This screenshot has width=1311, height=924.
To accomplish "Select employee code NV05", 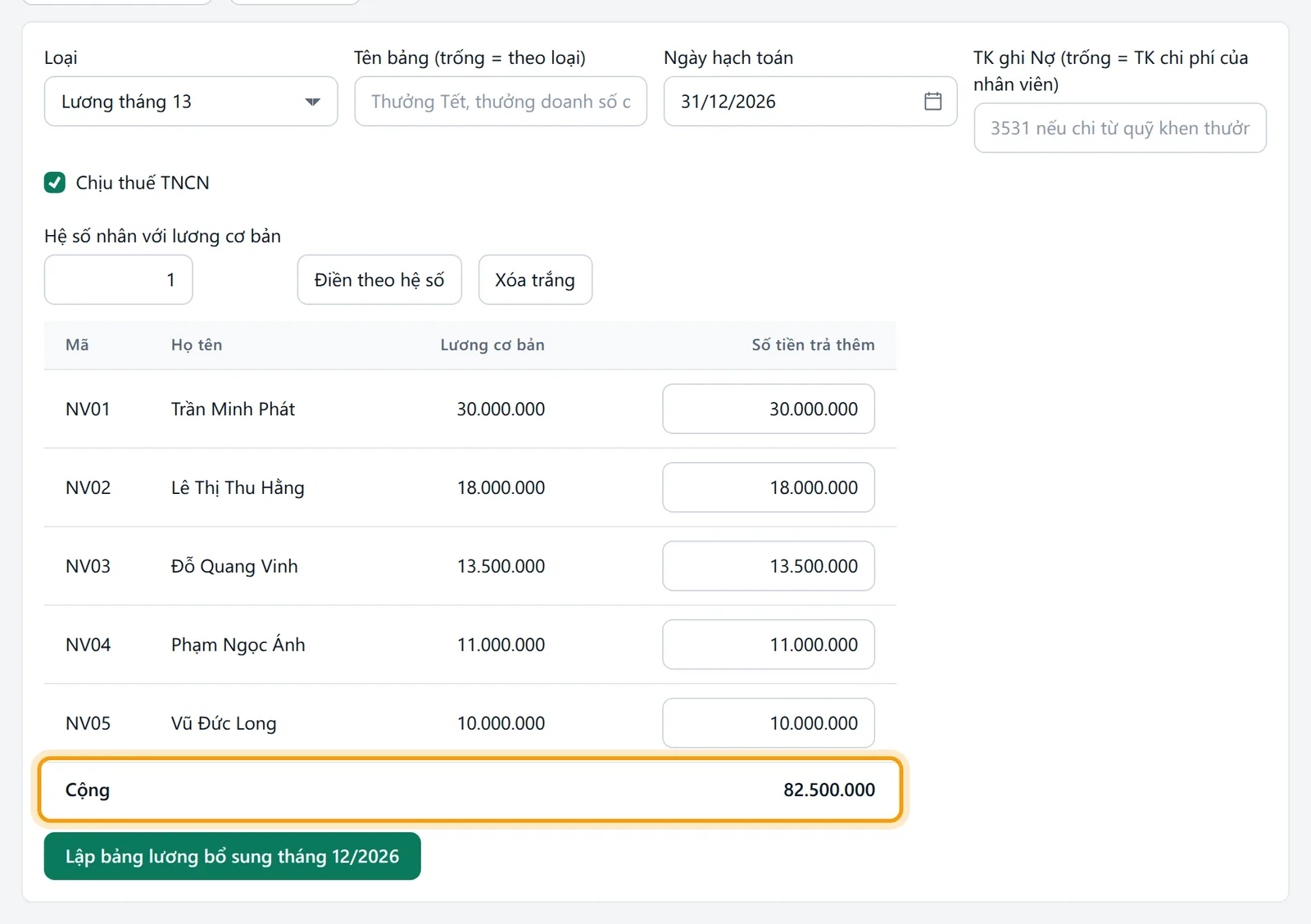I will 88,723.
